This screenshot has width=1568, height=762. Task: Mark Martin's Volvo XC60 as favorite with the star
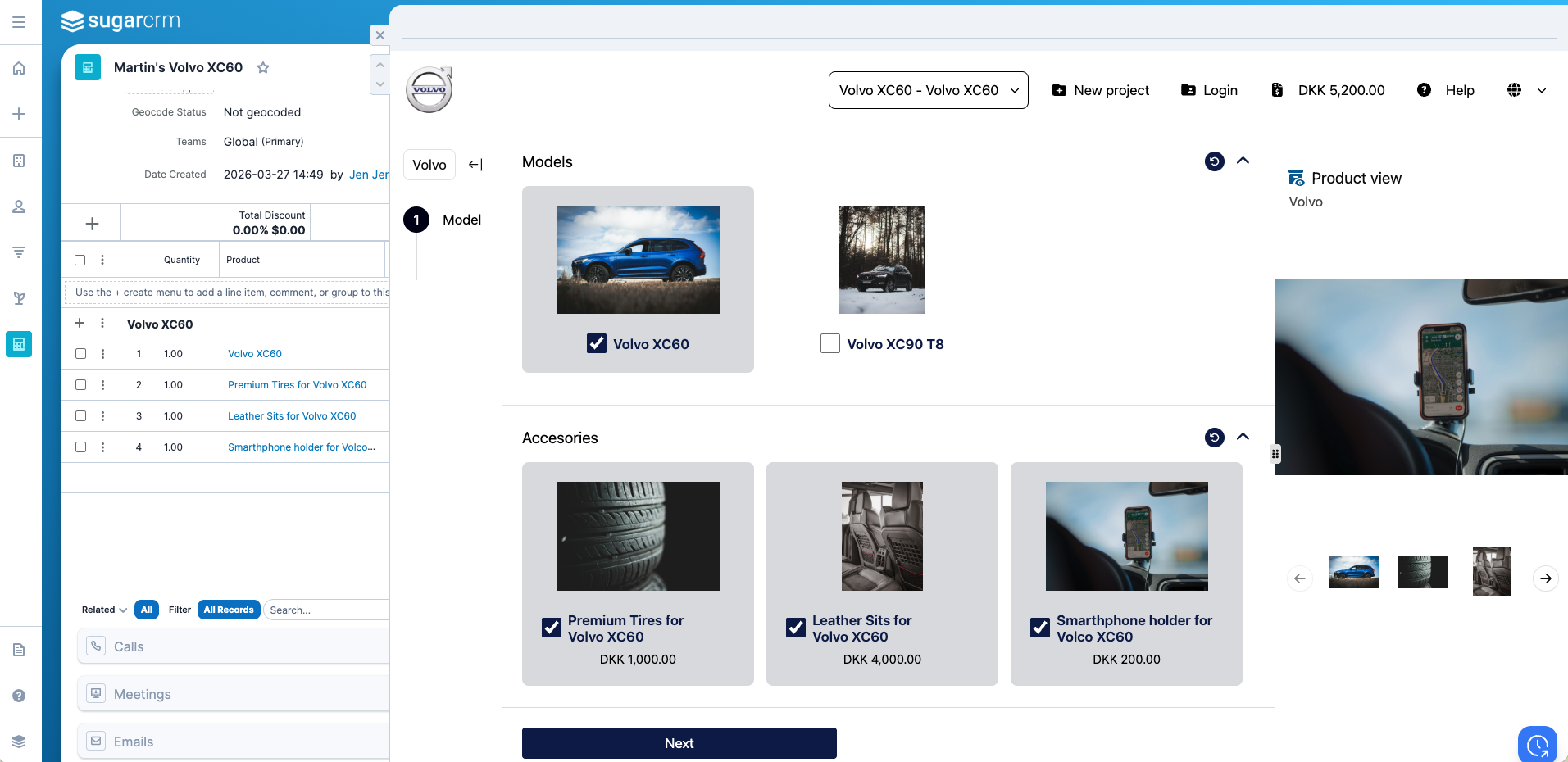[263, 68]
